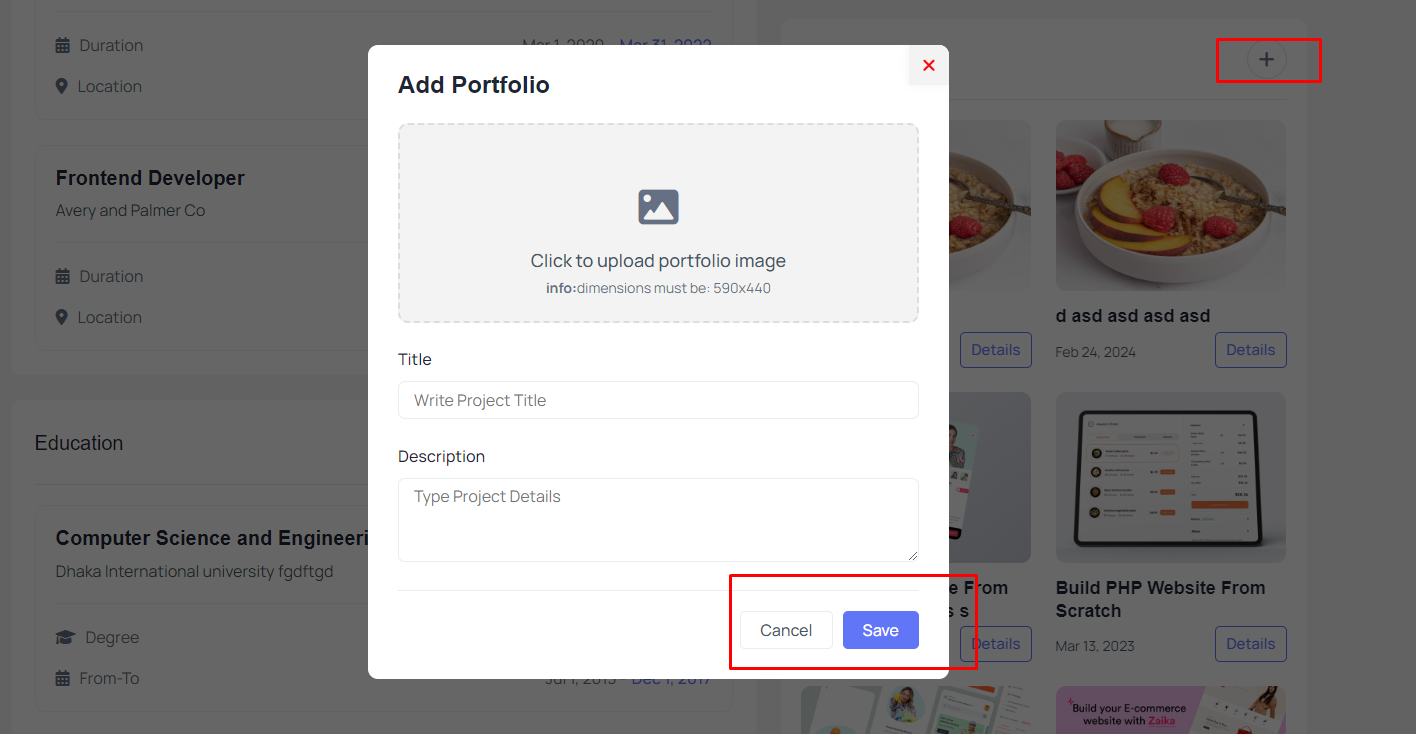Cancel adding the portfolio

pos(786,630)
